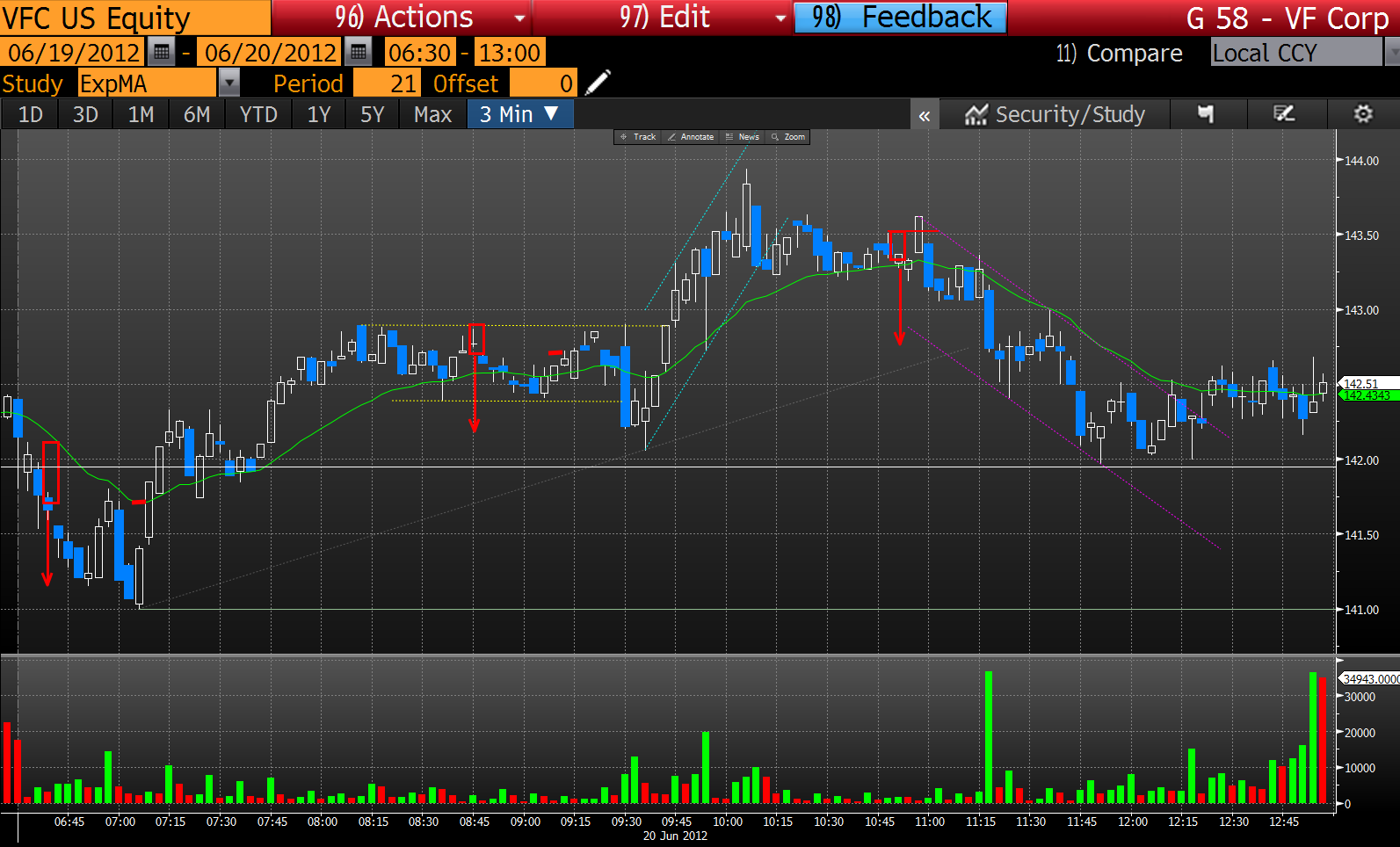Expand the Edit menu
The width and height of the screenshot is (1400, 847).
tap(664, 18)
